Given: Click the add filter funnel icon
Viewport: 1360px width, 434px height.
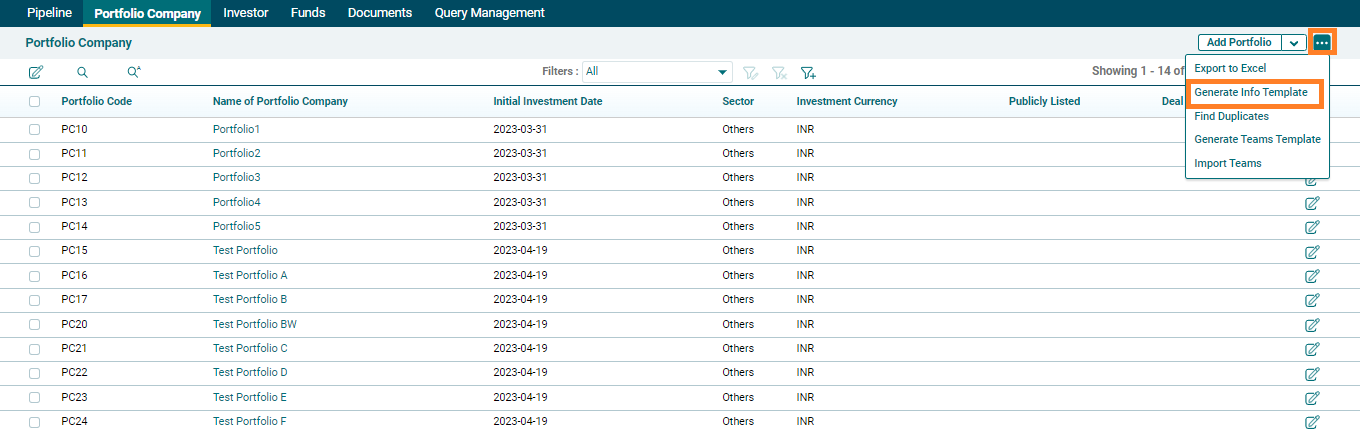Looking at the screenshot, I should tap(808, 72).
